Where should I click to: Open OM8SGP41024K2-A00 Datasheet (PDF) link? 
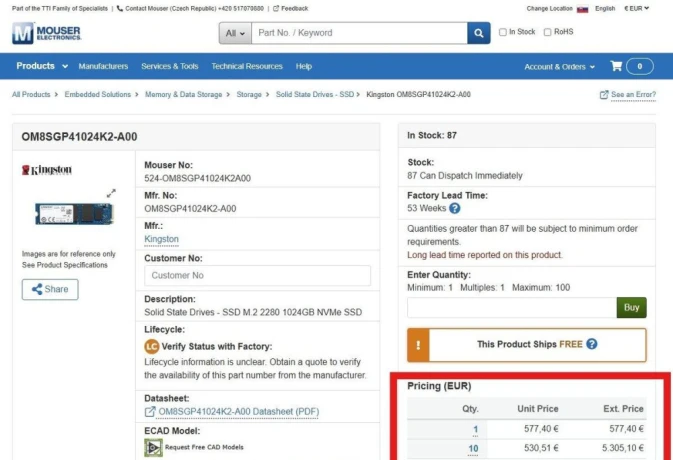coord(239,412)
